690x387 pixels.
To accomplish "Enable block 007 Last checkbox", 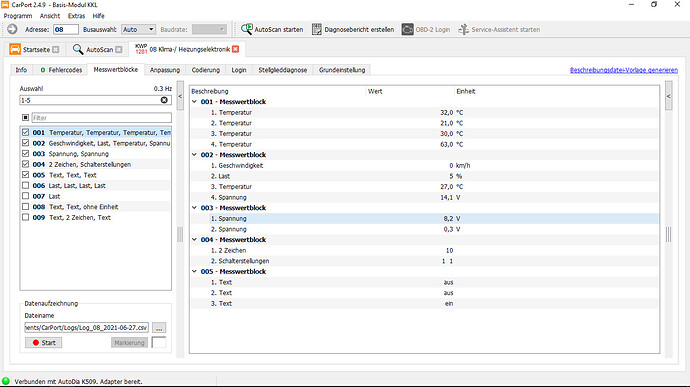I will [26, 196].
